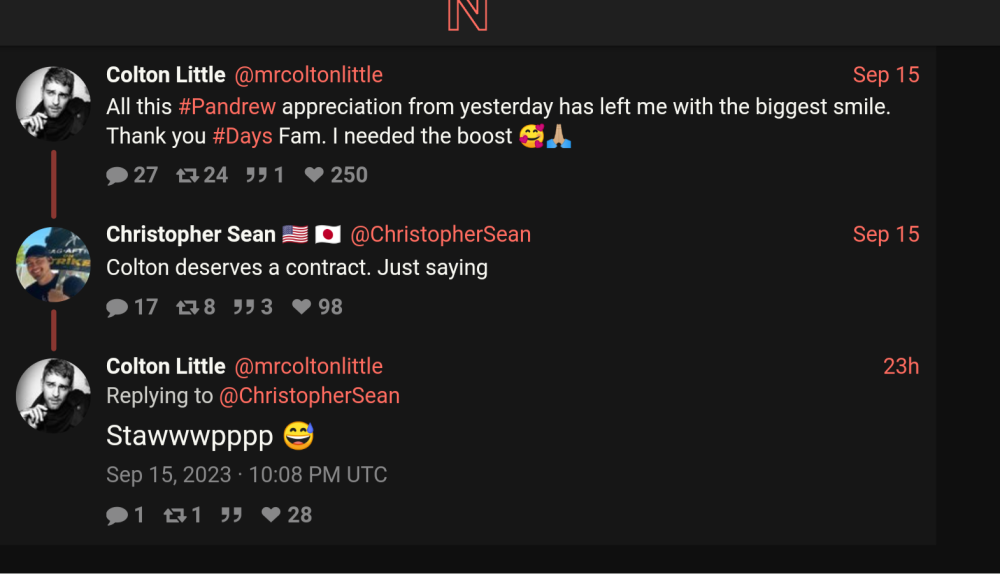Viewport: 1000px width, 574px height.
Task: Click the comment icon with 27 replies
Action: tap(117, 175)
